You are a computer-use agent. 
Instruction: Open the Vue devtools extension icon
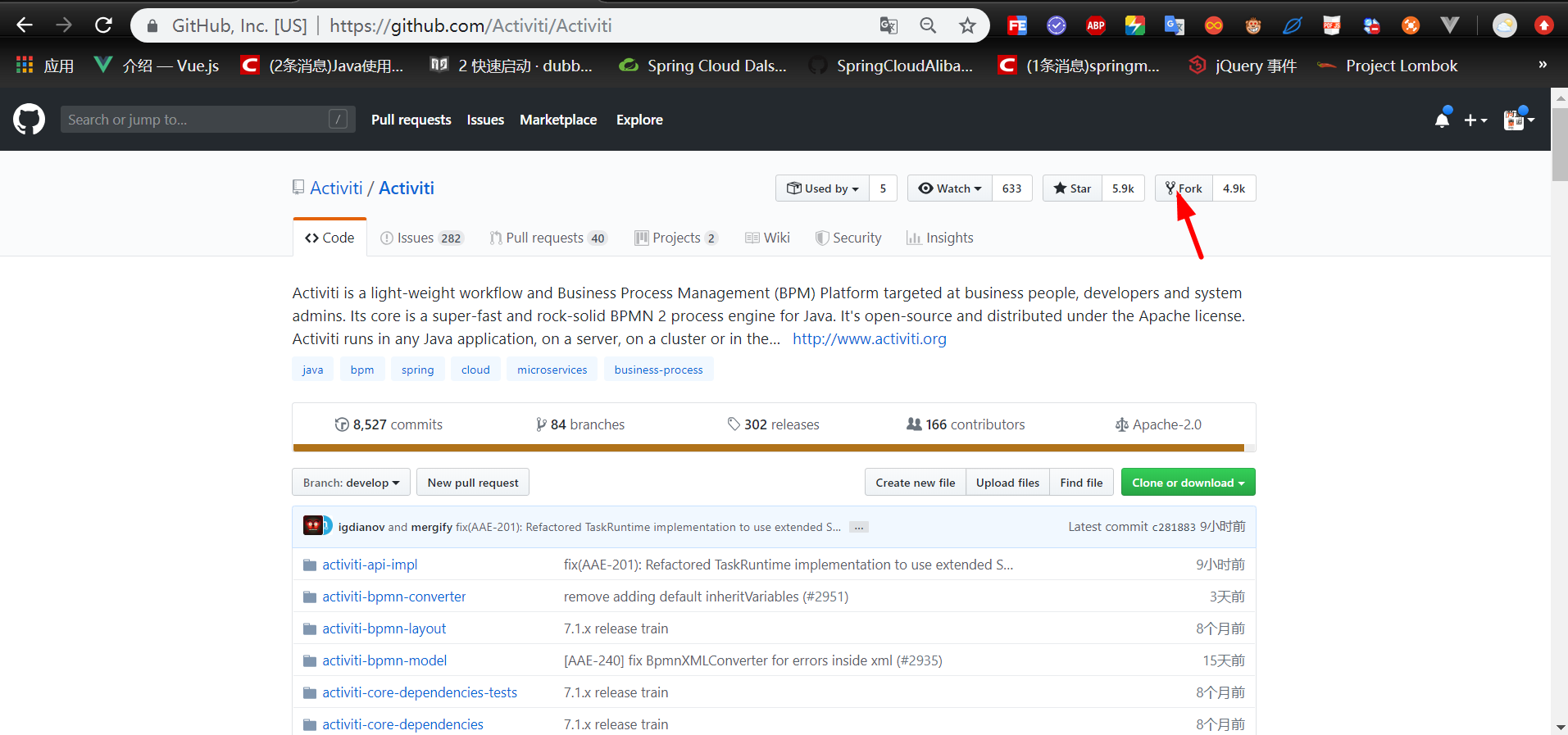(1450, 25)
